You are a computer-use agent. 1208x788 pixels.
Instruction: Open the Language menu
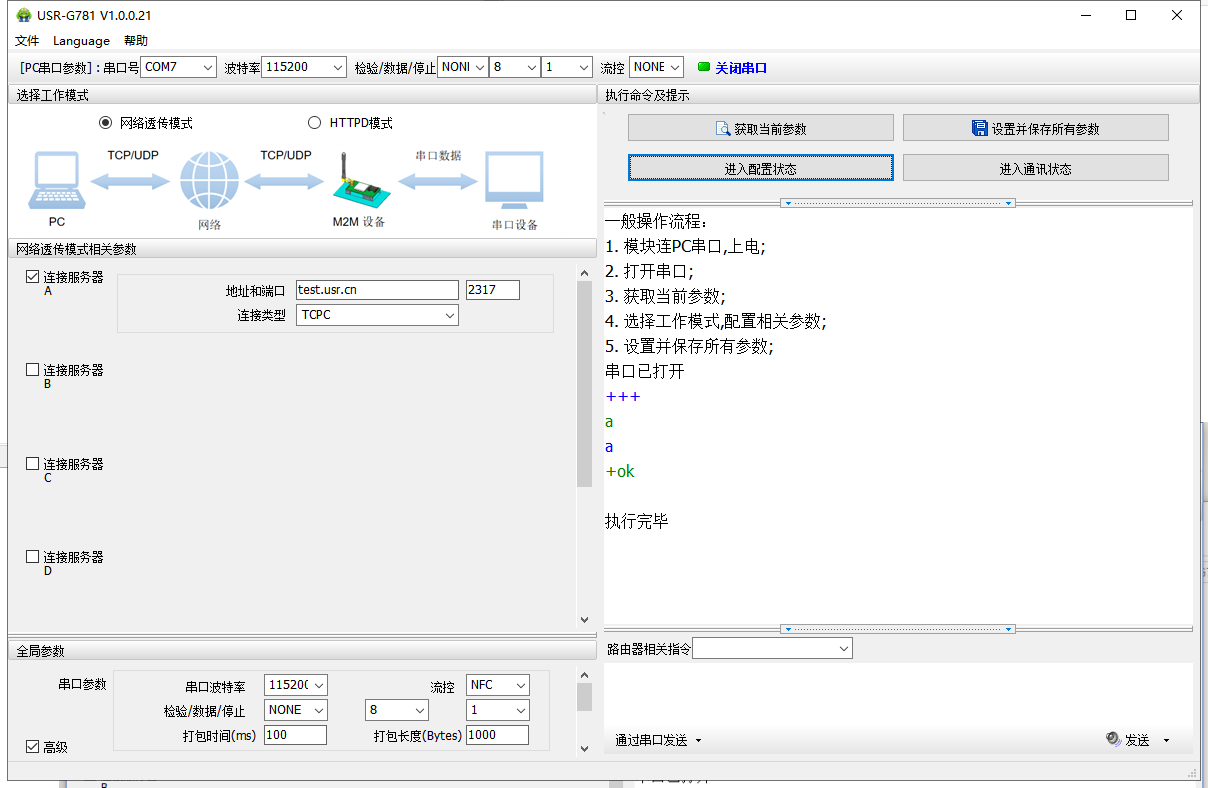pyautogui.click(x=81, y=41)
